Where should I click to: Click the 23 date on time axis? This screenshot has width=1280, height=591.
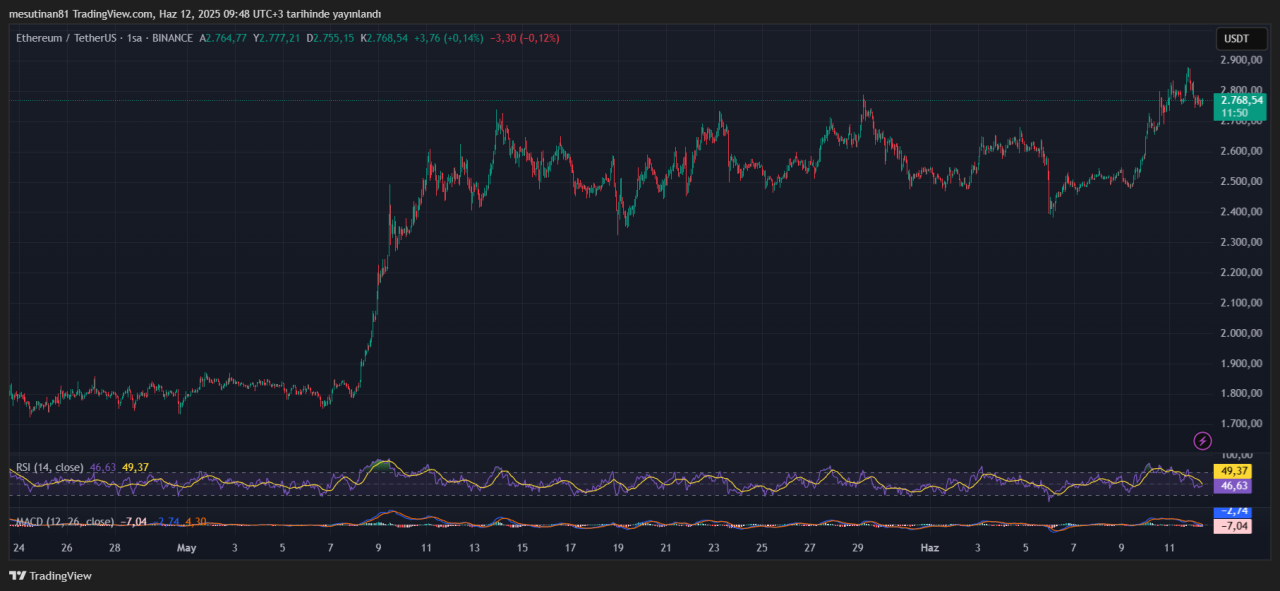click(715, 548)
